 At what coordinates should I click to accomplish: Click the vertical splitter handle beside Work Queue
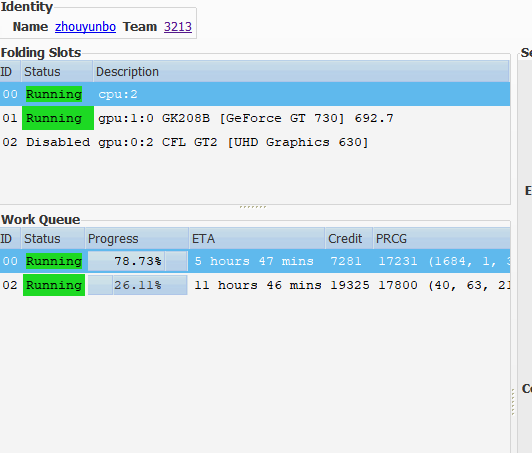pyautogui.click(x=513, y=402)
